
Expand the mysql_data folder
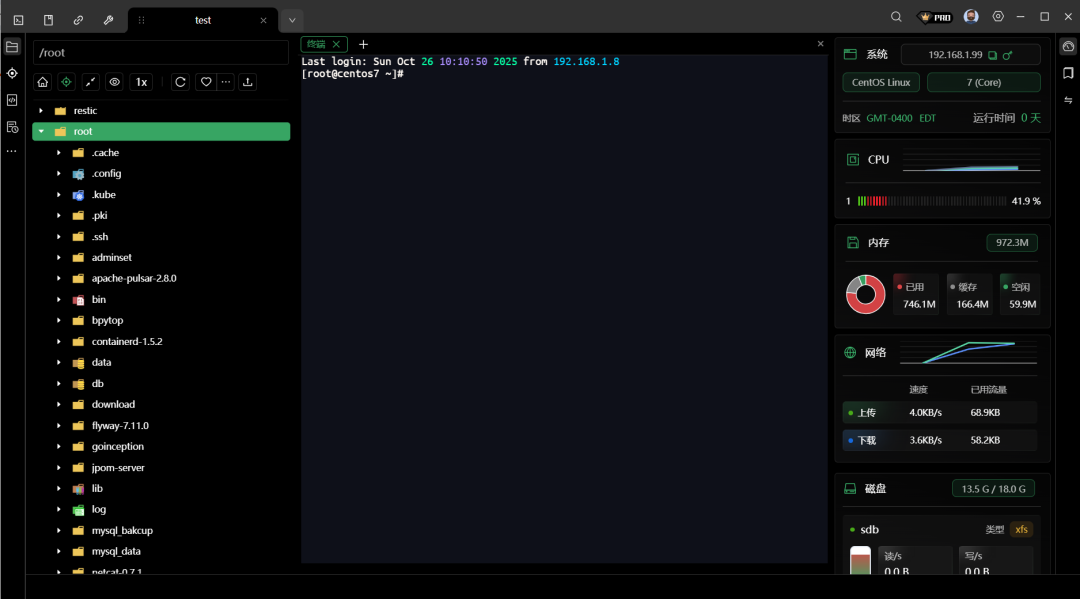coord(59,551)
